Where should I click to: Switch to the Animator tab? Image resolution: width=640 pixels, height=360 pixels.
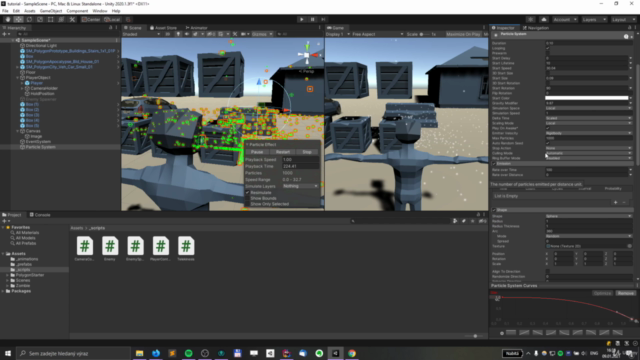196,28
